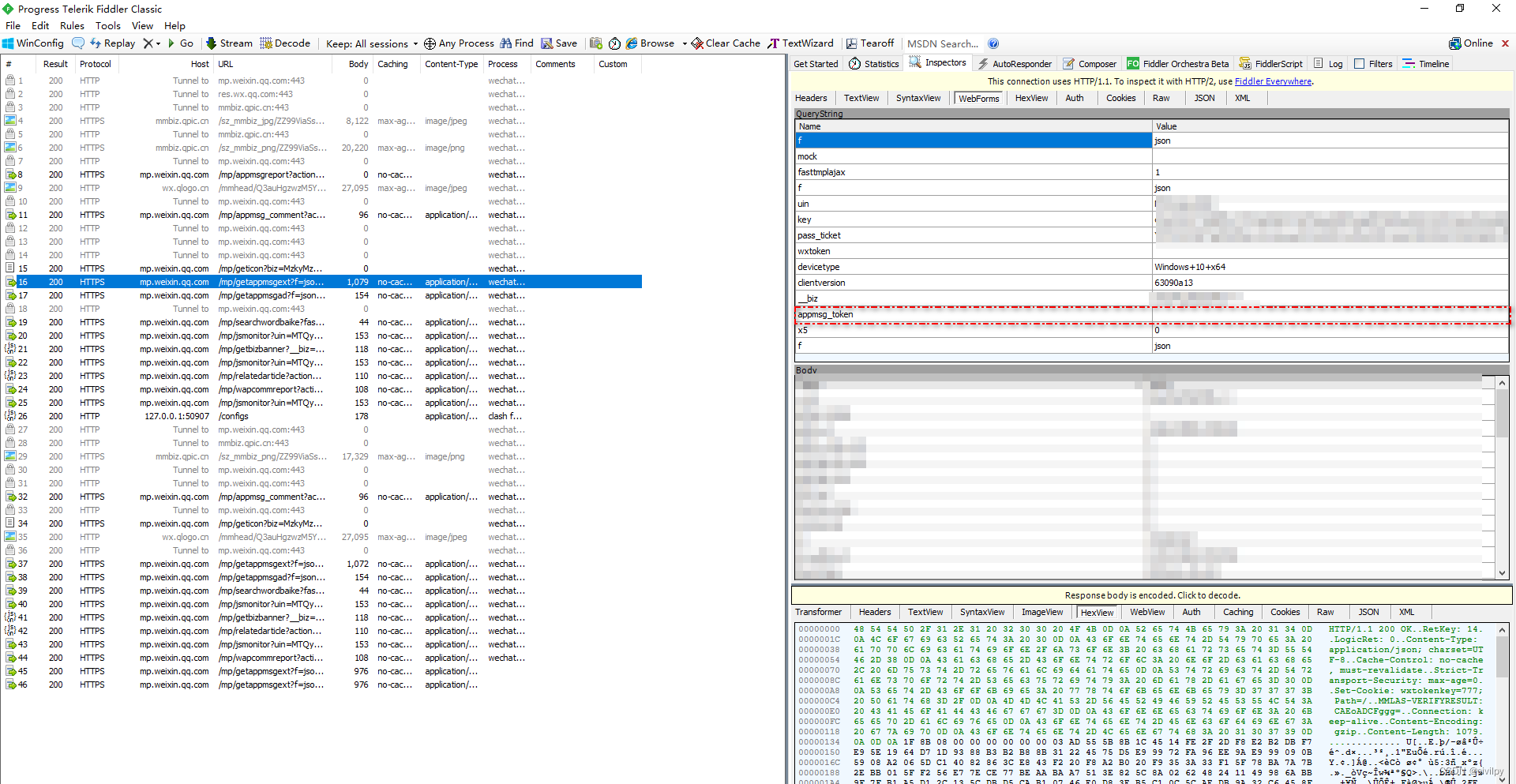Close the toolbar using red X
Viewport: 1516px width, 784px height.
tap(1505, 43)
